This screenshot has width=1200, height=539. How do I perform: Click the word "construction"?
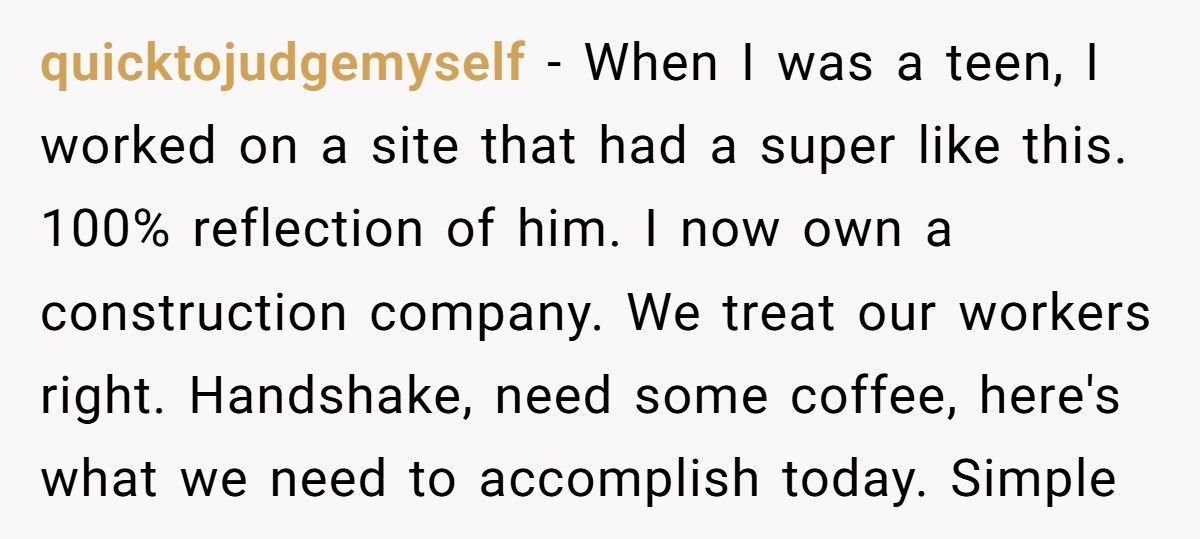[x=194, y=314]
